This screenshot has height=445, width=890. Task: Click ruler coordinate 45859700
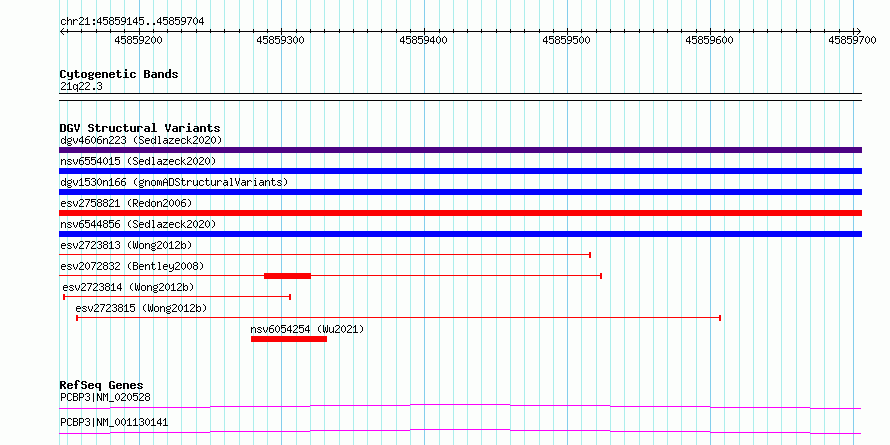click(853, 40)
